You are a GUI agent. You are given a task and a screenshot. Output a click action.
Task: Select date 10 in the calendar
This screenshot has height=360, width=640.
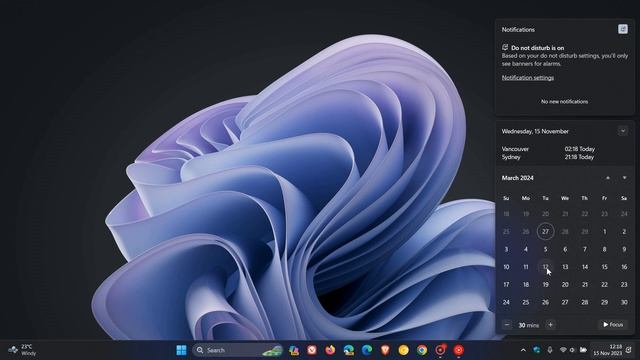(506, 267)
